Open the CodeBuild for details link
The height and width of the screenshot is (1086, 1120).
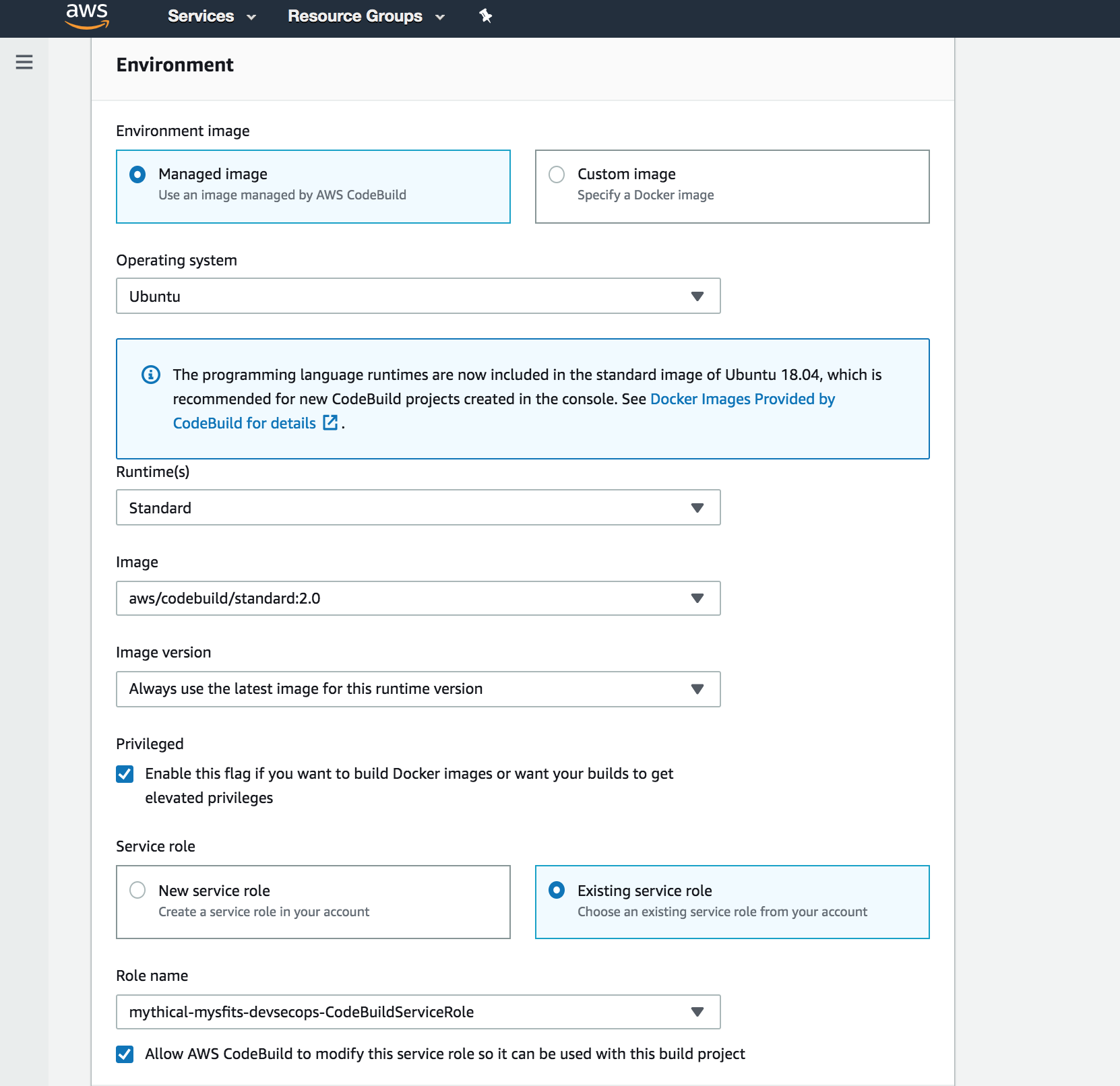point(244,423)
